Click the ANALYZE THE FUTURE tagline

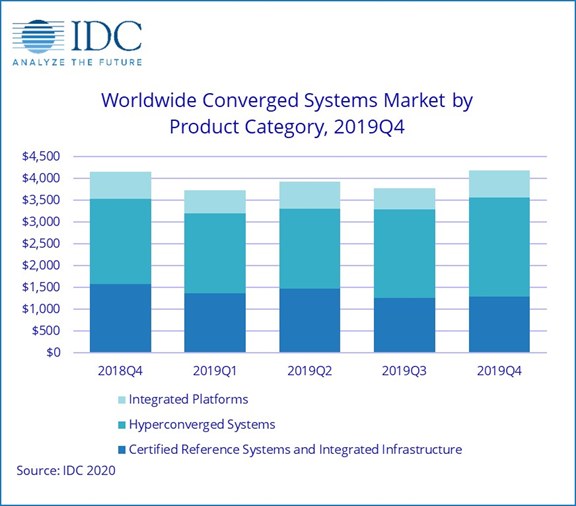pos(77,62)
